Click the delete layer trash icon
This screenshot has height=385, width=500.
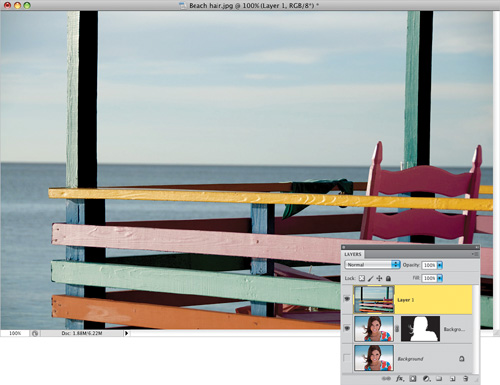coord(466,379)
